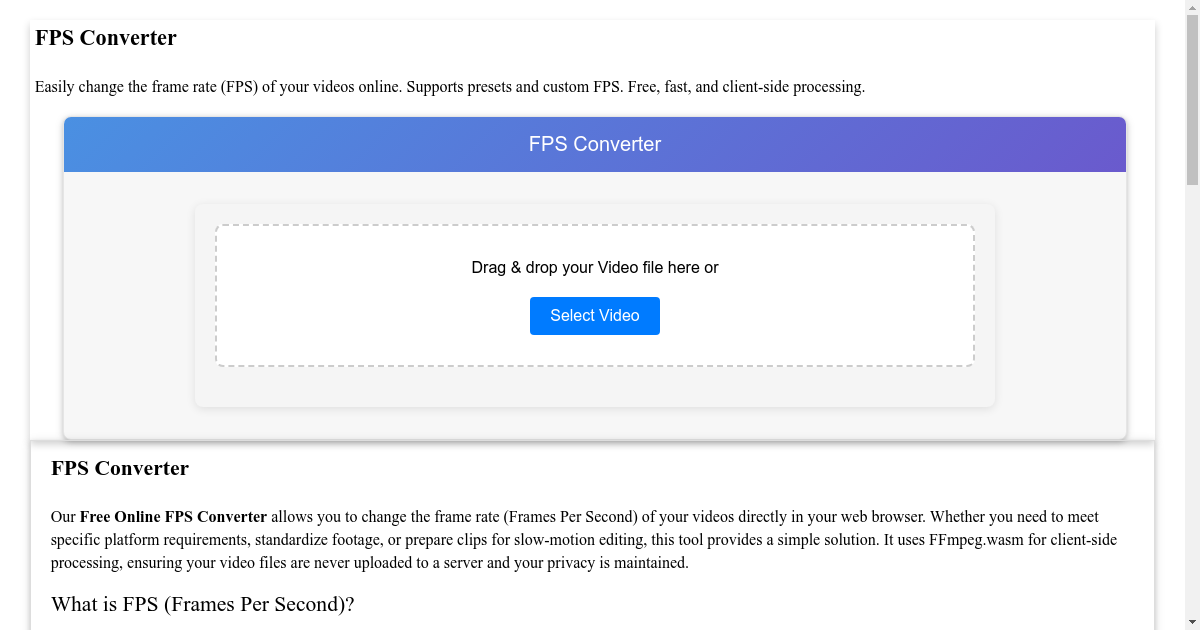Click the scrollbar thumb
1200x630 pixels.
coord(1191,100)
